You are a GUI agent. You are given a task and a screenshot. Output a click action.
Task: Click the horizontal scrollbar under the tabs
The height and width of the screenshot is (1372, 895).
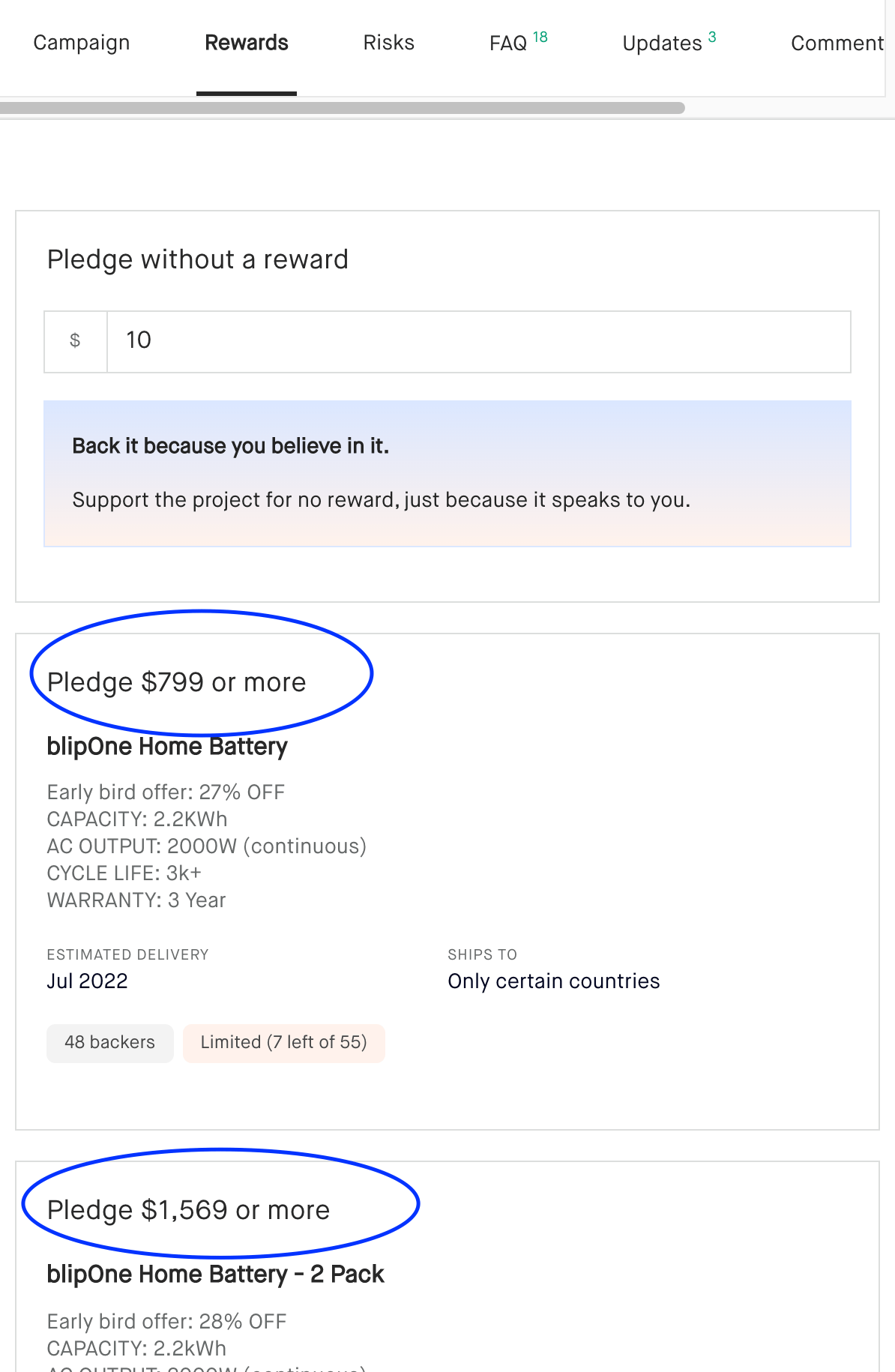[x=342, y=108]
